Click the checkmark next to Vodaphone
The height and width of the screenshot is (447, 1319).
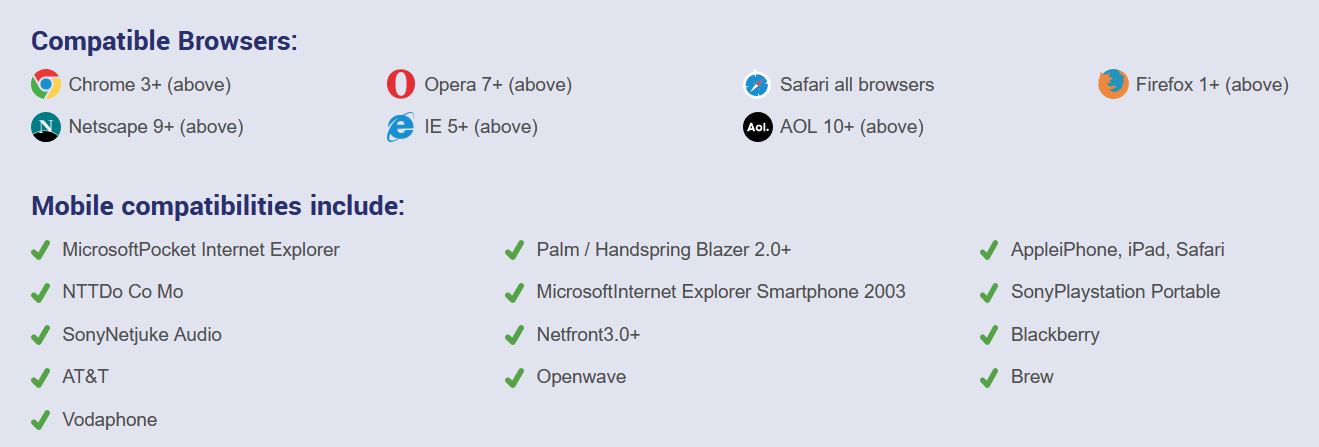41,420
